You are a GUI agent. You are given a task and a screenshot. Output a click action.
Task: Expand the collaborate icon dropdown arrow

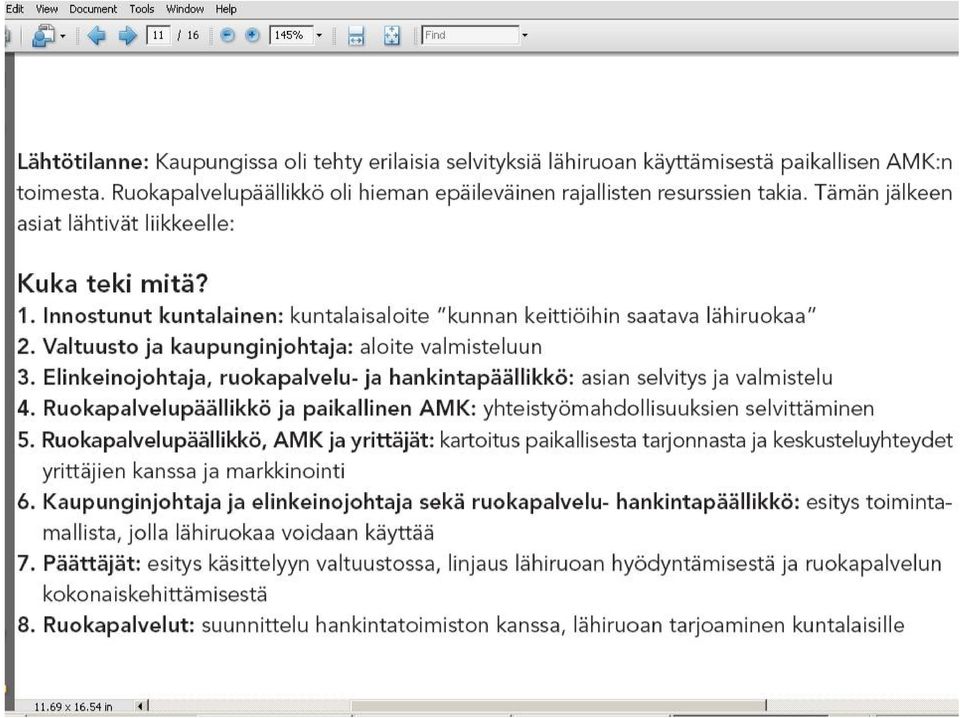click(x=63, y=37)
